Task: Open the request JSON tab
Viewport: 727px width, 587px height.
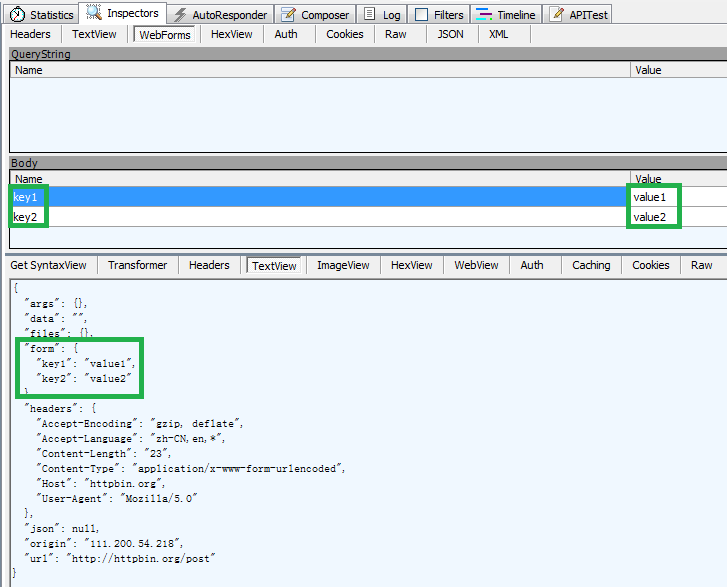Action: 451,34
